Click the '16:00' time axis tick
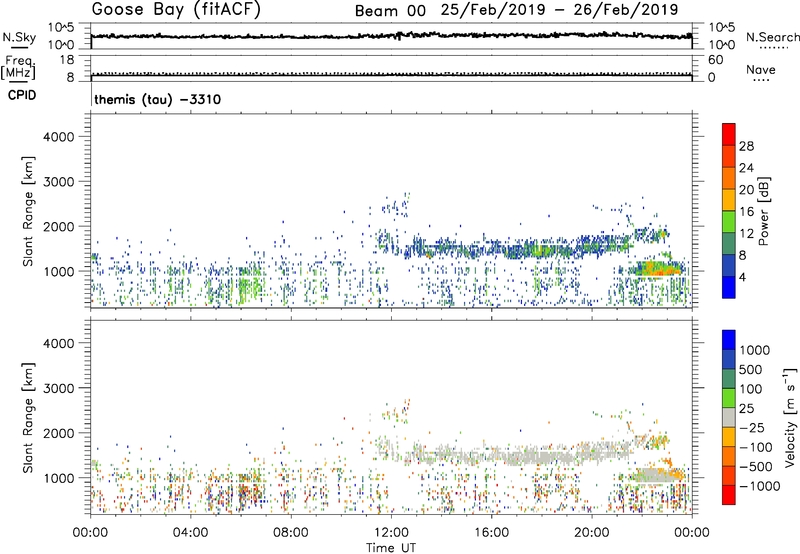Screen dimensions: 800x554 491,533
